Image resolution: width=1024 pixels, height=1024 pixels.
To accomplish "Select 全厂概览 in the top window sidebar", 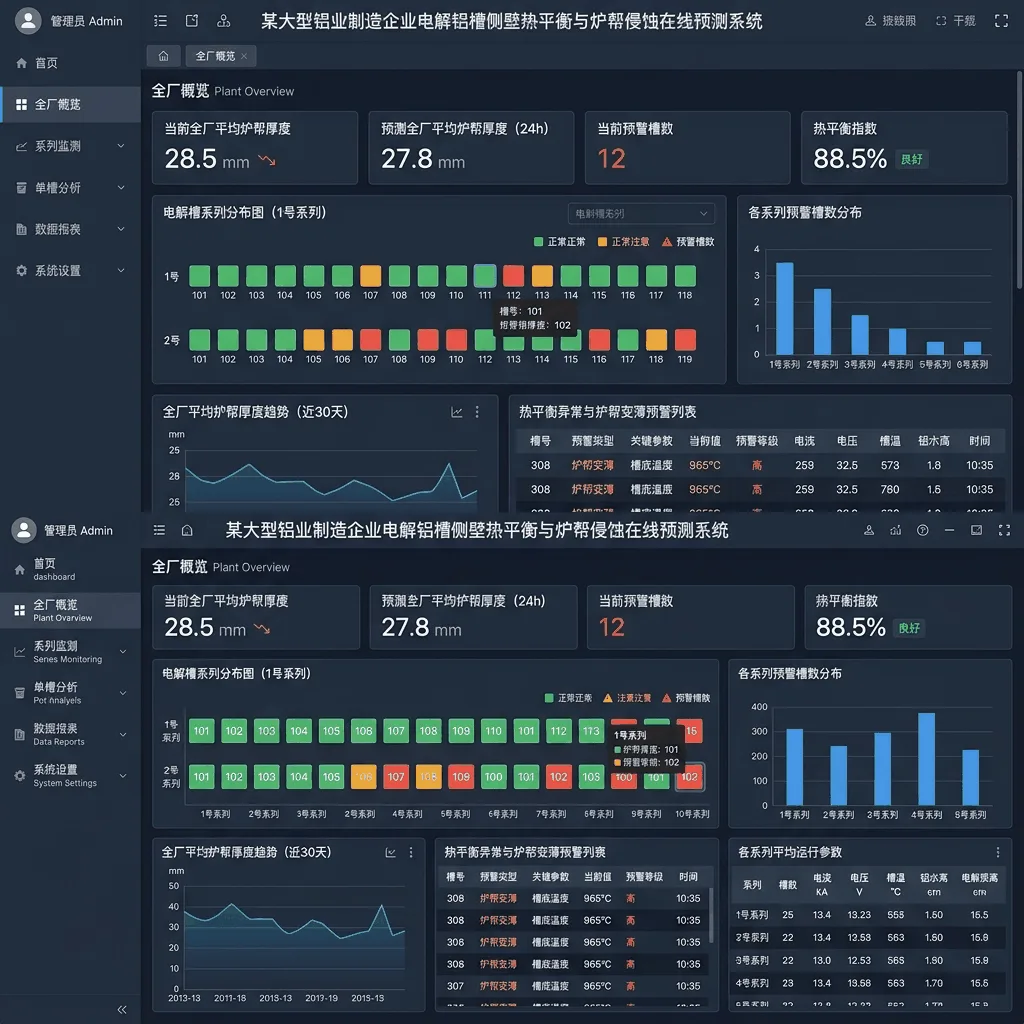I will [71, 104].
